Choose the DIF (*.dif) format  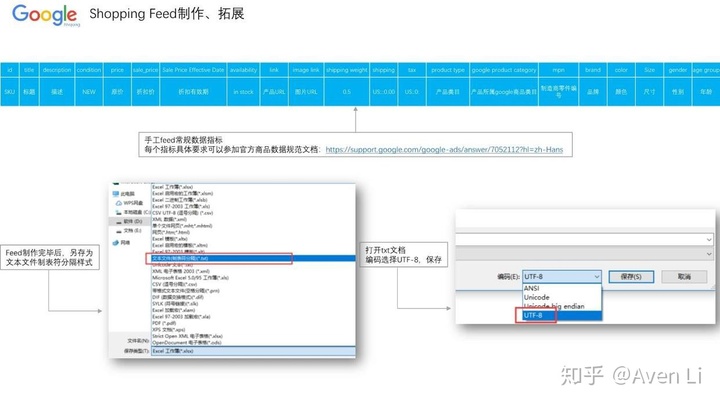tap(178, 297)
